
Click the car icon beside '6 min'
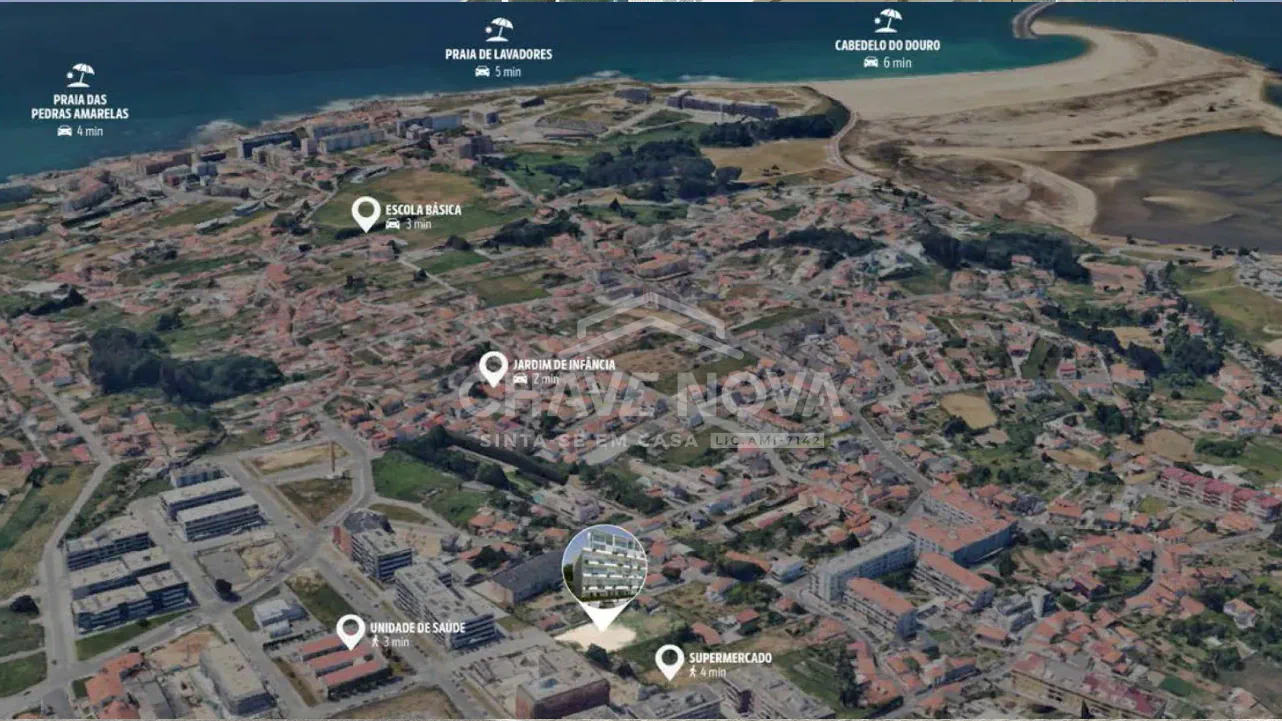pos(871,62)
